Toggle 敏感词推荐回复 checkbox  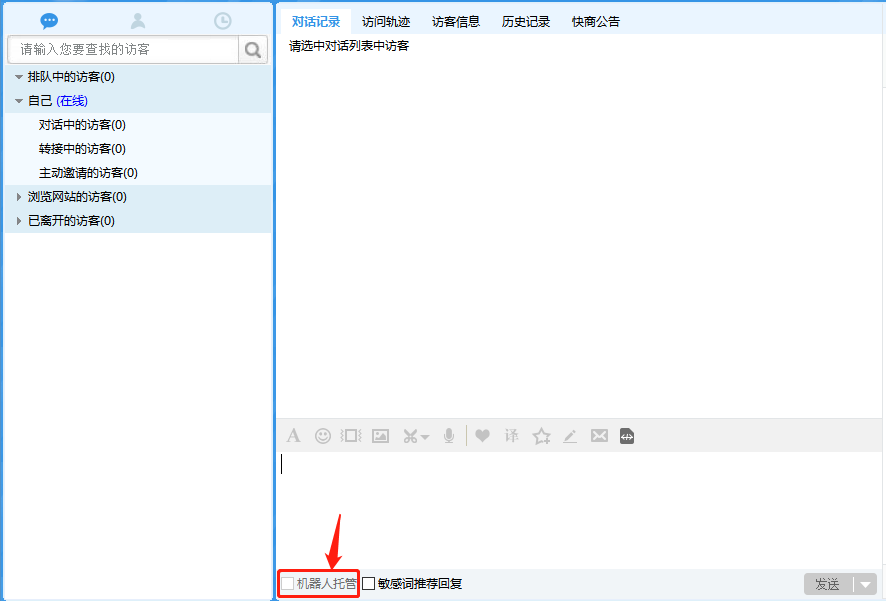tap(369, 584)
